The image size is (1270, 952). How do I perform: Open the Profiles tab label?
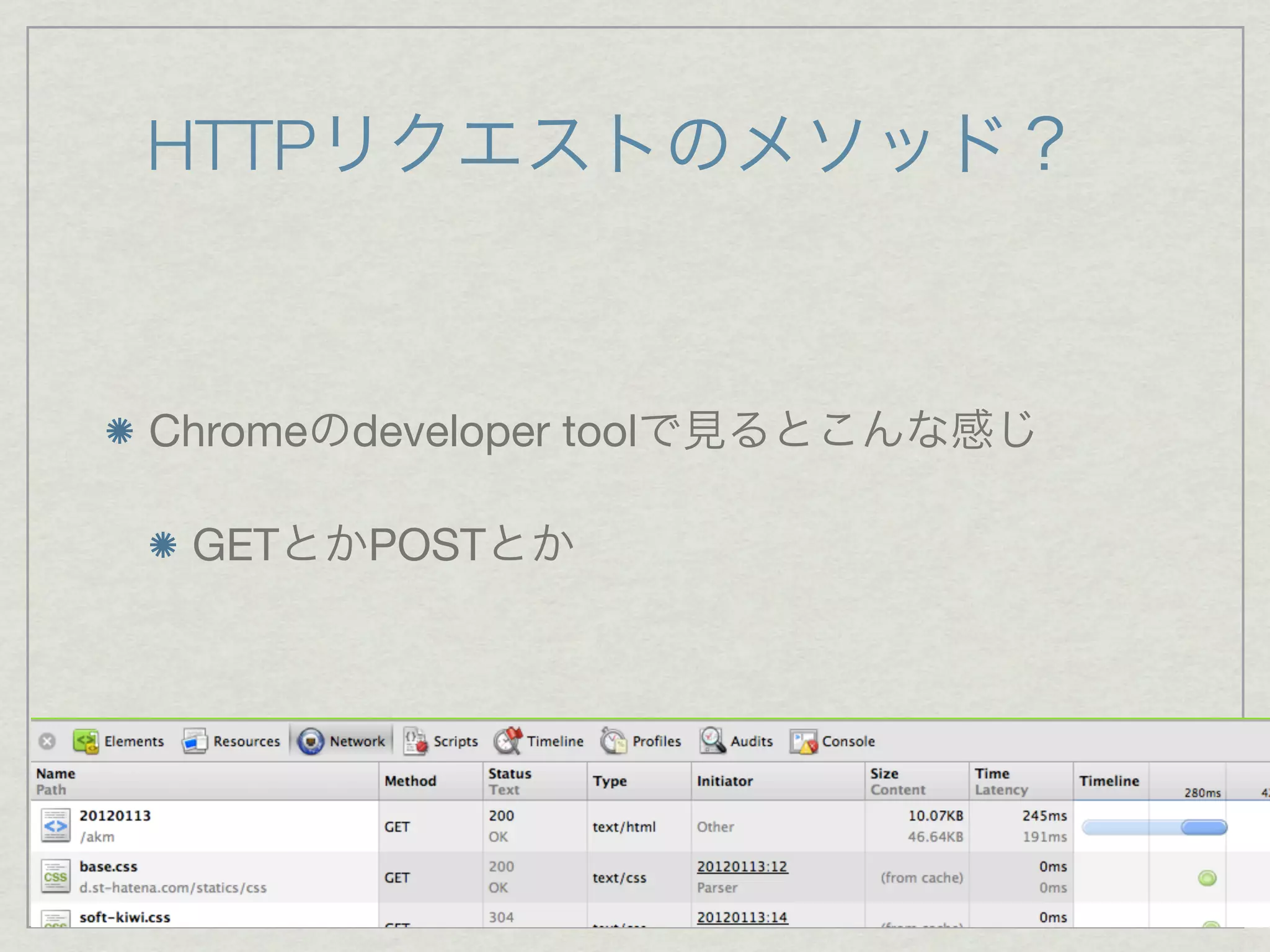[x=657, y=741]
